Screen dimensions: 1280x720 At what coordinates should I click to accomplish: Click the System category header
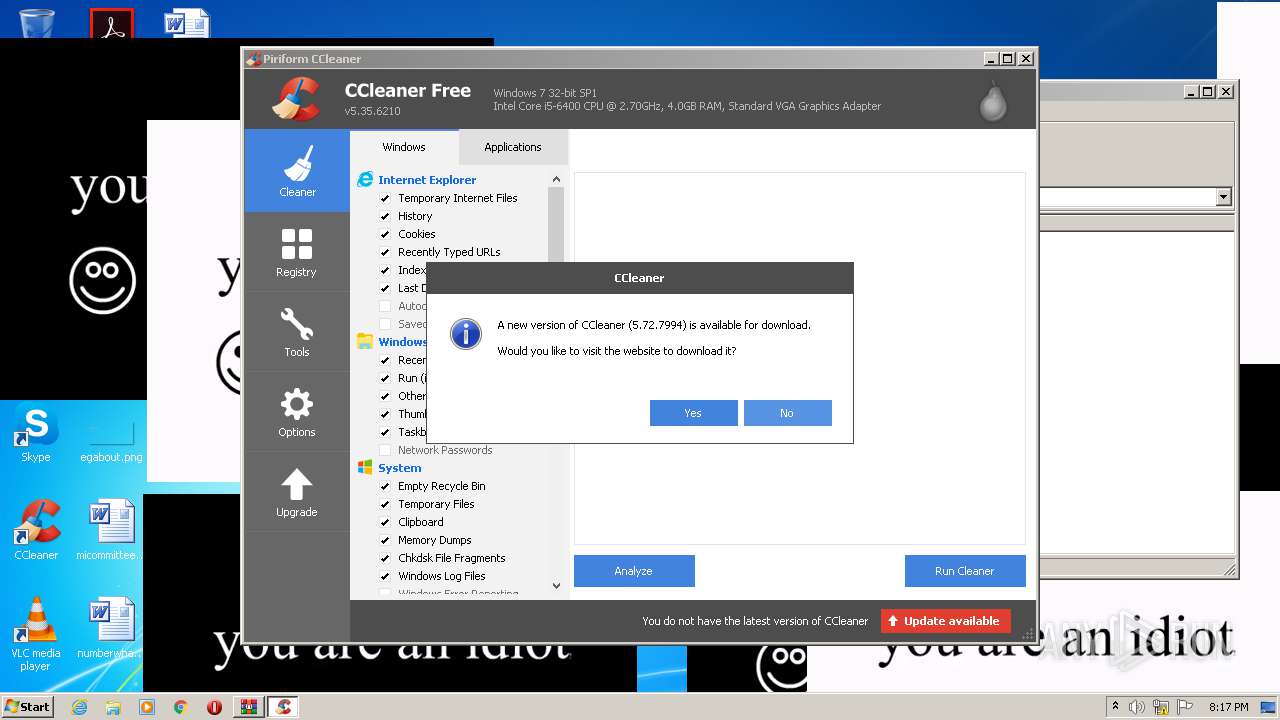(400, 468)
